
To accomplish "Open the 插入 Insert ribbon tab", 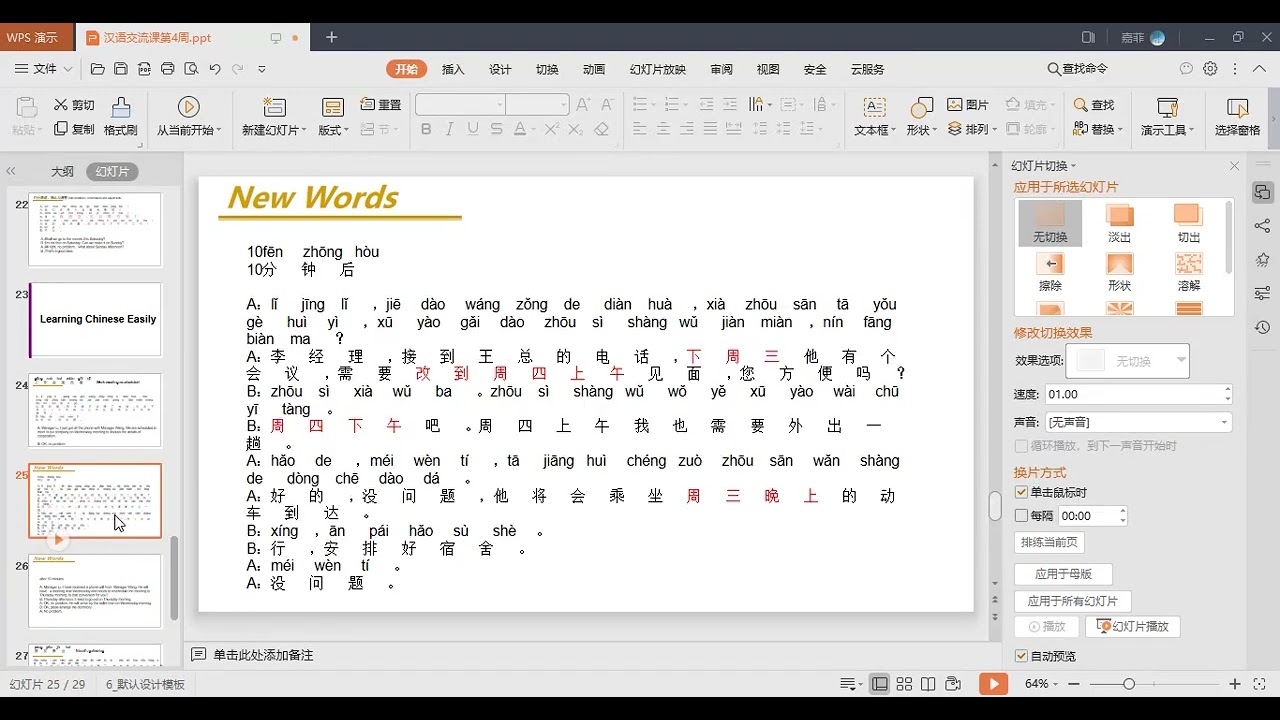I will click(x=454, y=69).
